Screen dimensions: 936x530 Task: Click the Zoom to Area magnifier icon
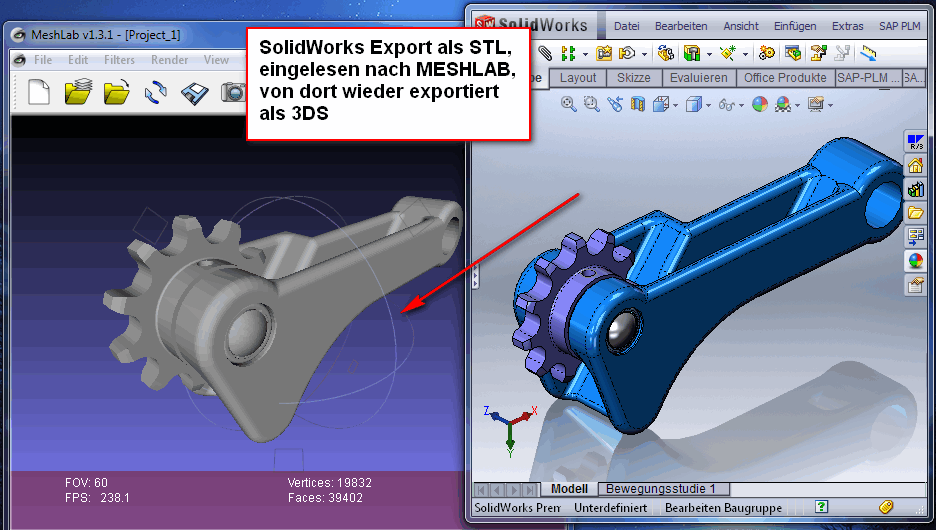point(591,104)
